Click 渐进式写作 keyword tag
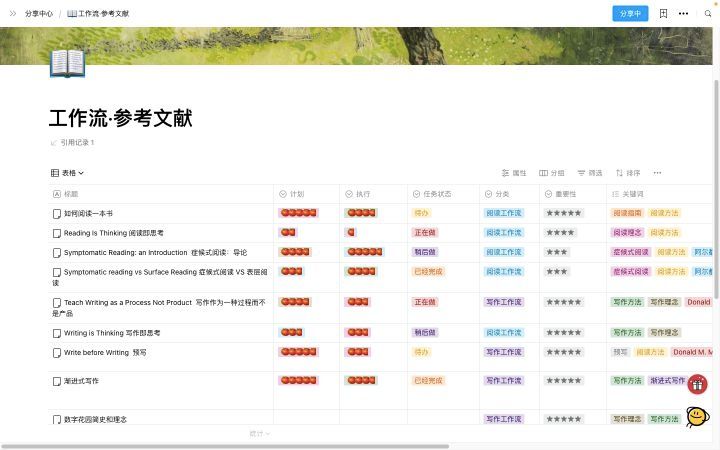Viewport: 720px width, 450px height. [x=667, y=381]
